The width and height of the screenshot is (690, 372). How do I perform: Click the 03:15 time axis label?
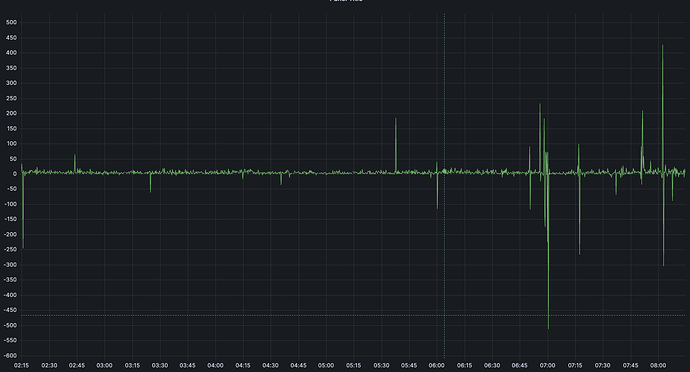132,365
